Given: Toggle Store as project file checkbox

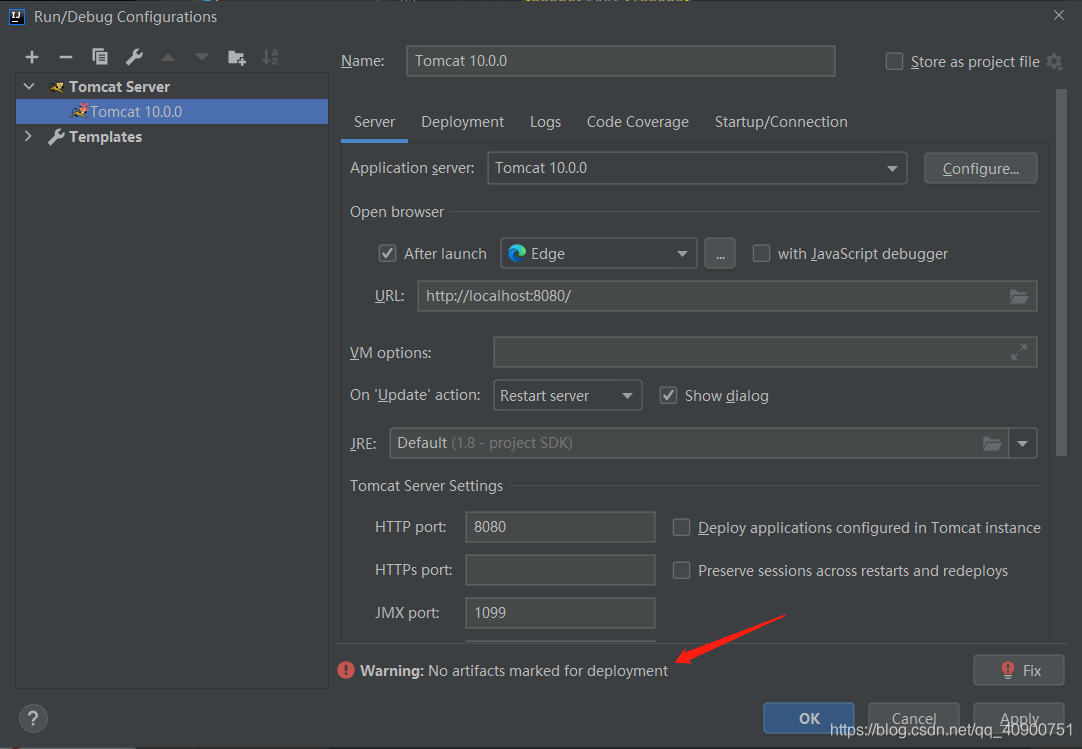Looking at the screenshot, I should tap(894, 61).
